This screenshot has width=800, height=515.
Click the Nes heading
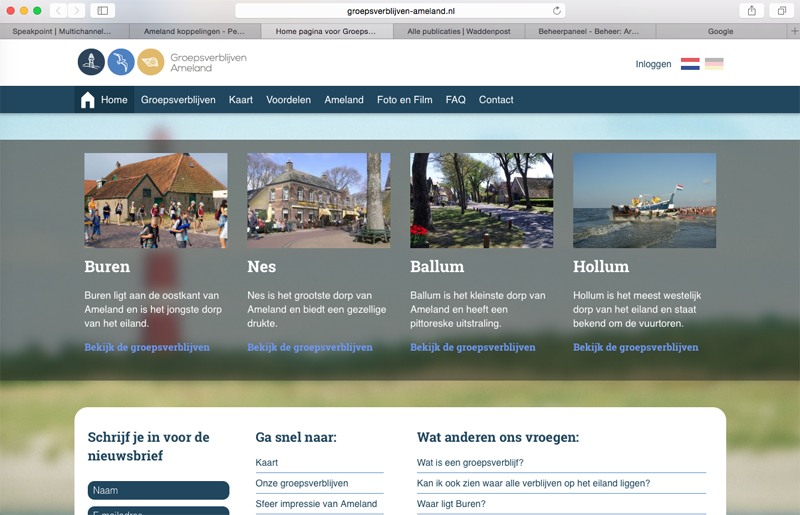[262, 266]
